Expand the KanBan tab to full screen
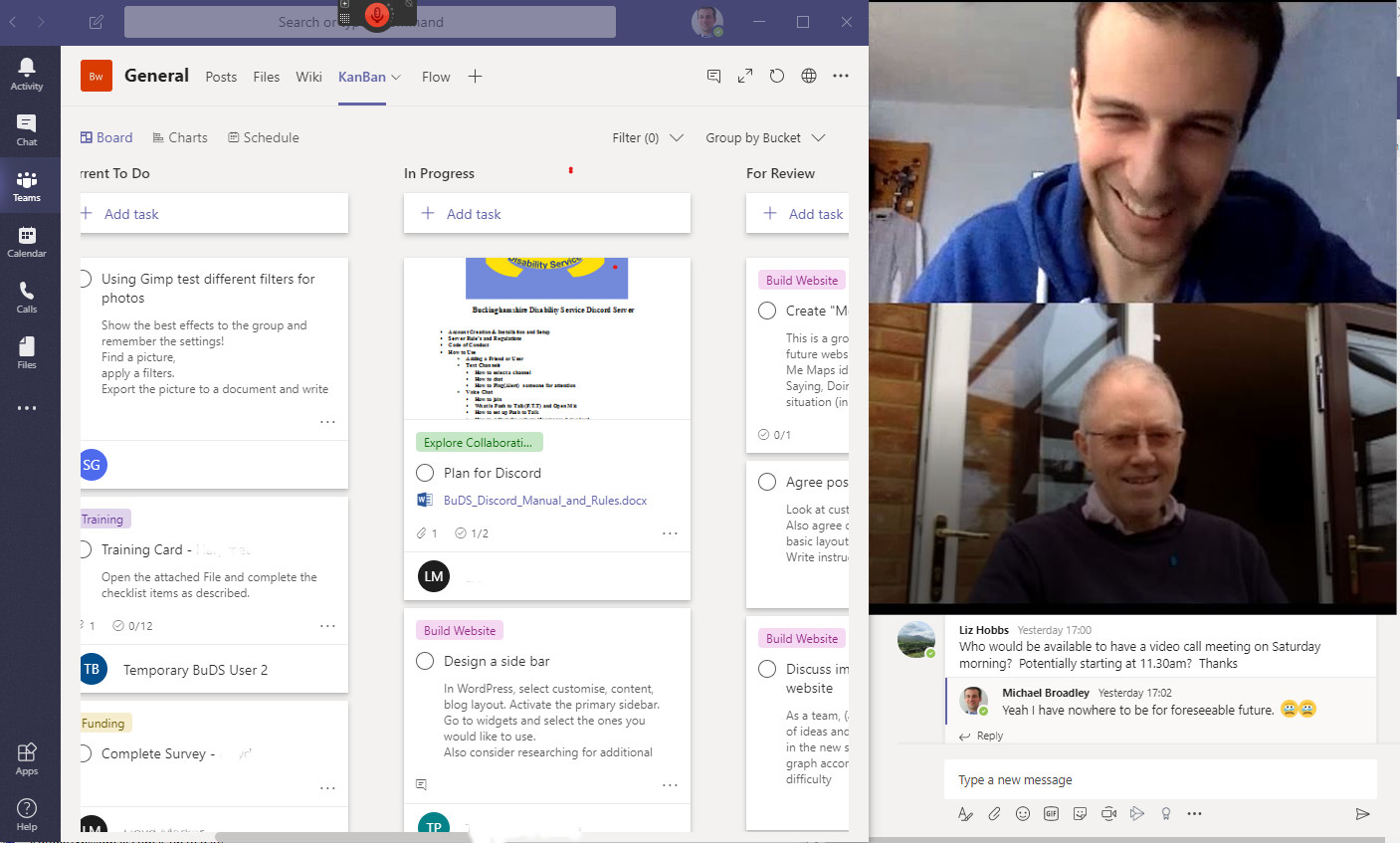The image size is (1400, 843). click(745, 76)
